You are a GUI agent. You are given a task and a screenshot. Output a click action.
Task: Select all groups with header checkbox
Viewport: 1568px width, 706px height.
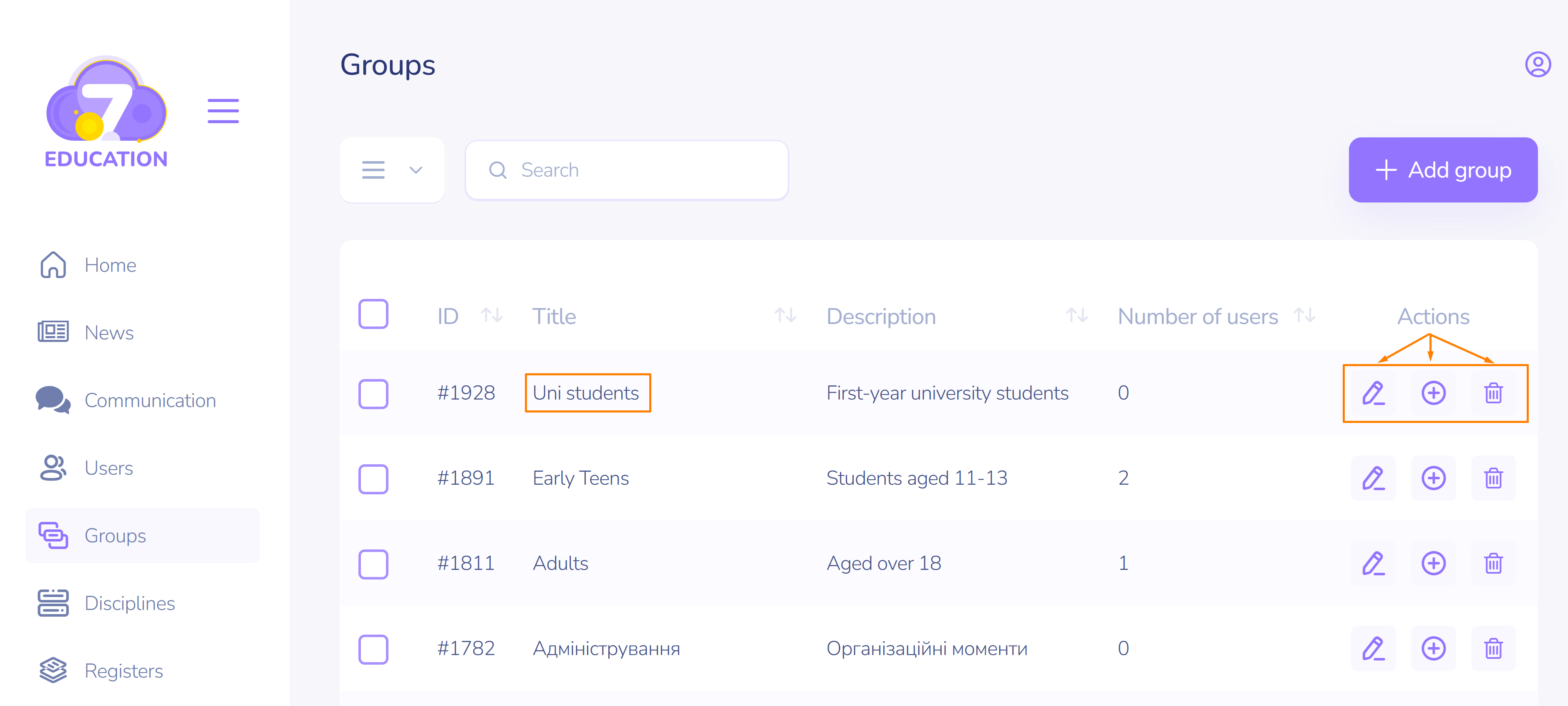(373, 314)
